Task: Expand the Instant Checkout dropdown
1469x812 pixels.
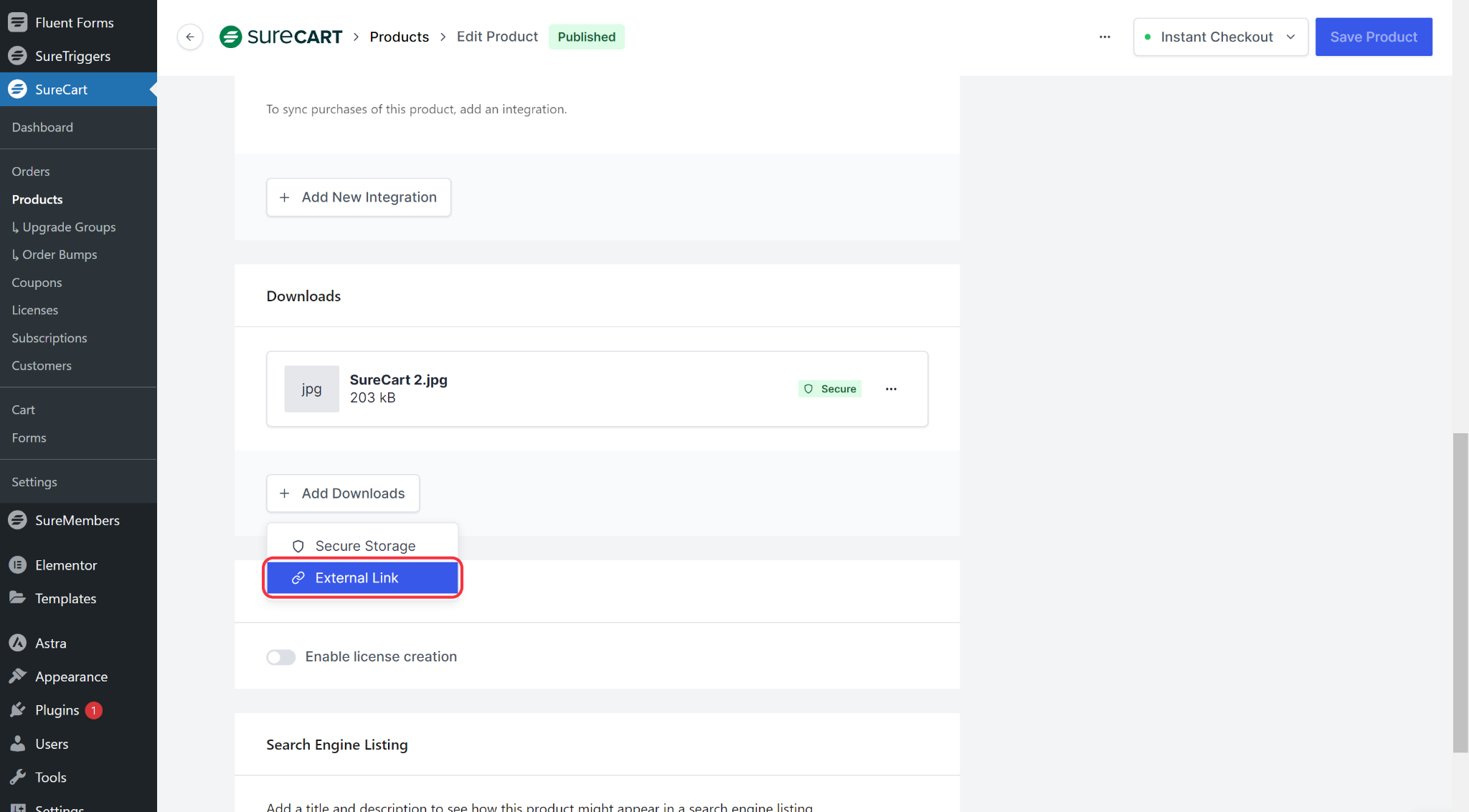Action: [x=1220, y=37]
